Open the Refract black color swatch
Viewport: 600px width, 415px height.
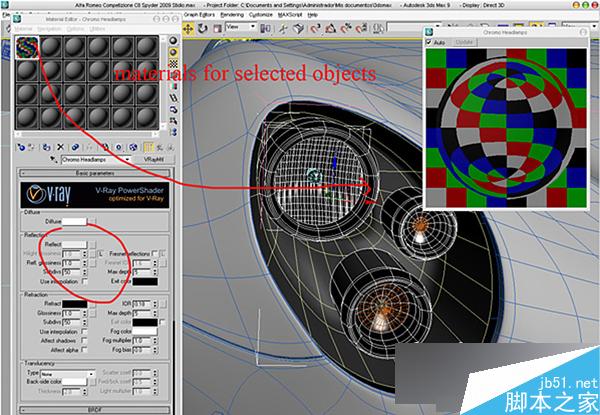[75, 304]
